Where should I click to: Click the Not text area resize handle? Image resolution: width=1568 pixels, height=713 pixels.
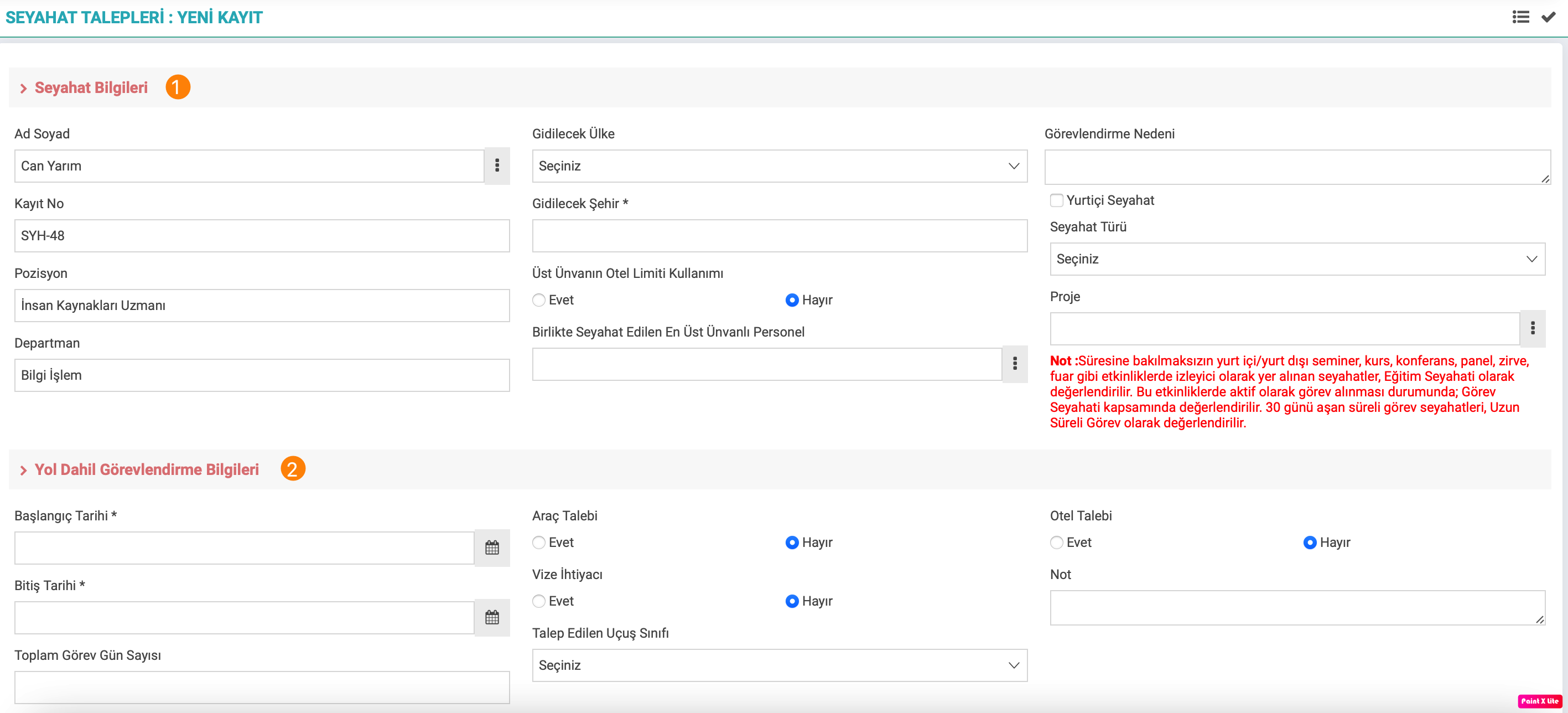1539,620
